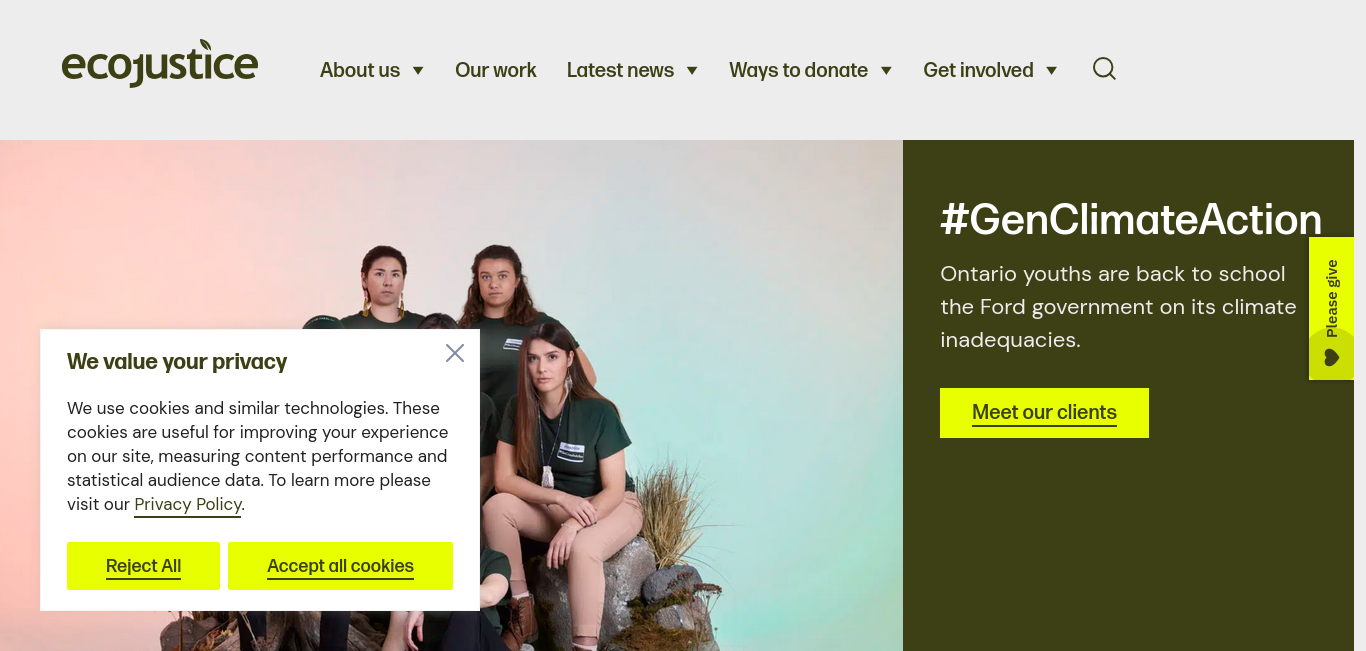
Task: Click Accept all cookies button
Action: point(340,566)
